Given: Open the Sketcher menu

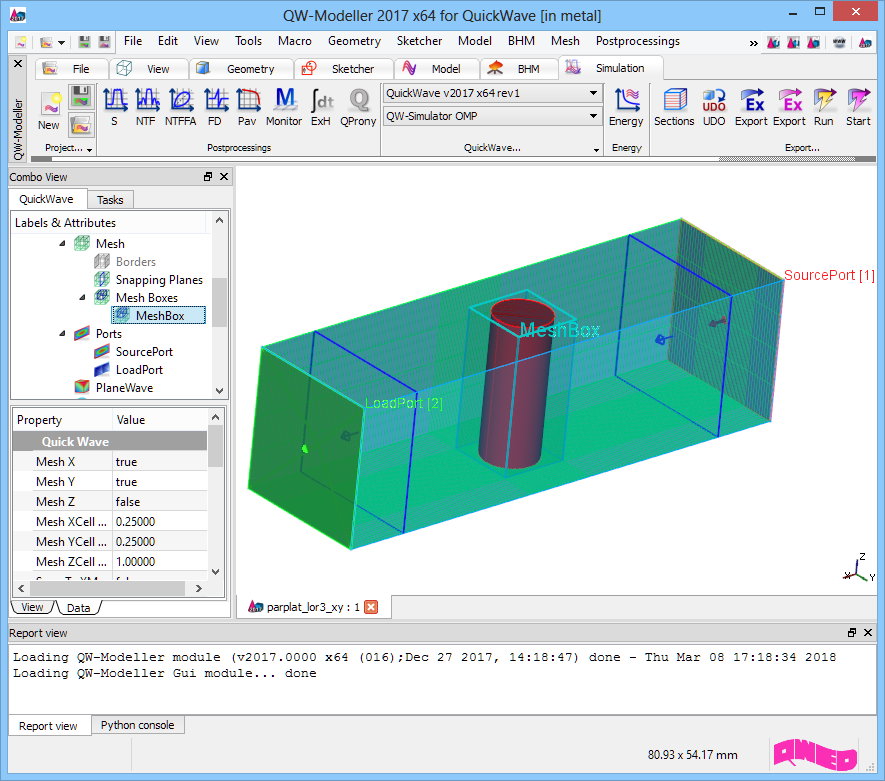Looking at the screenshot, I should 419,41.
